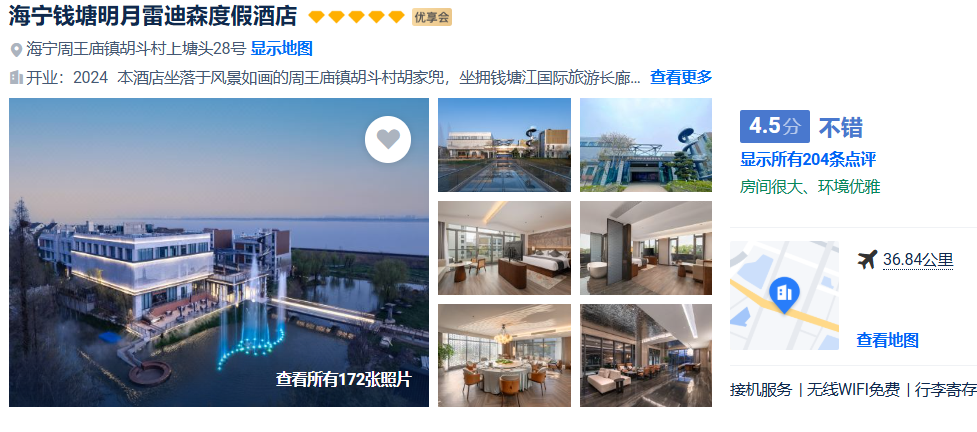Click 查看地图 link beside map
The image size is (977, 432).
(x=887, y=340)
